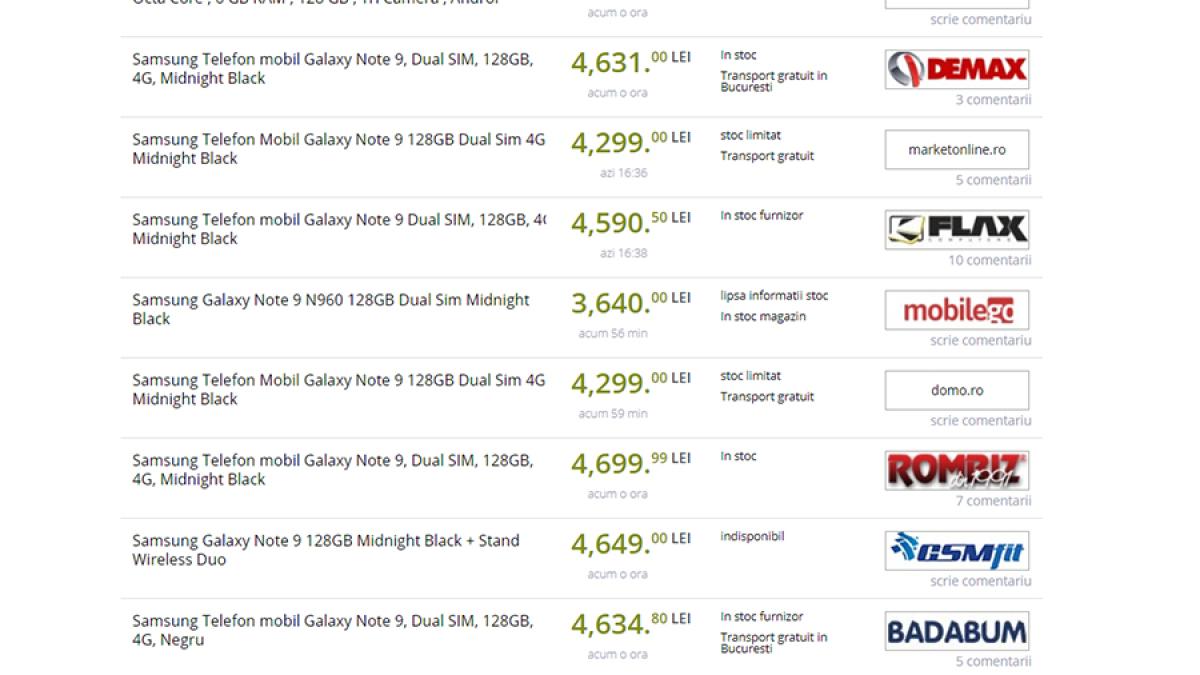Open the mobilego store logo
This screenshot has height=675, width=1200.
pos(956,310)
